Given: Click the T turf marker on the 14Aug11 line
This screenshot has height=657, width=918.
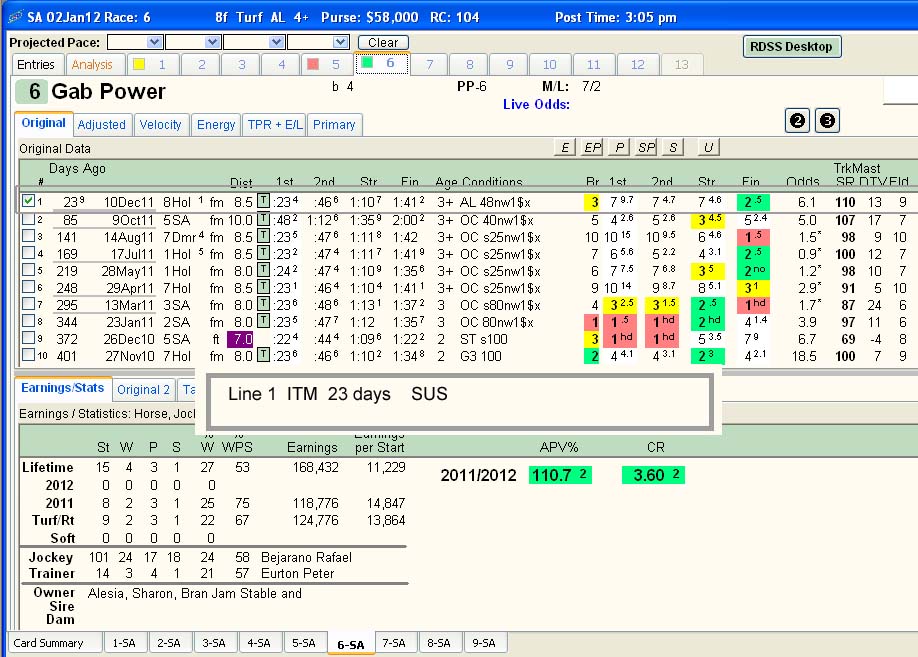Looking at the screenshot, I should (x=263, y=237).
